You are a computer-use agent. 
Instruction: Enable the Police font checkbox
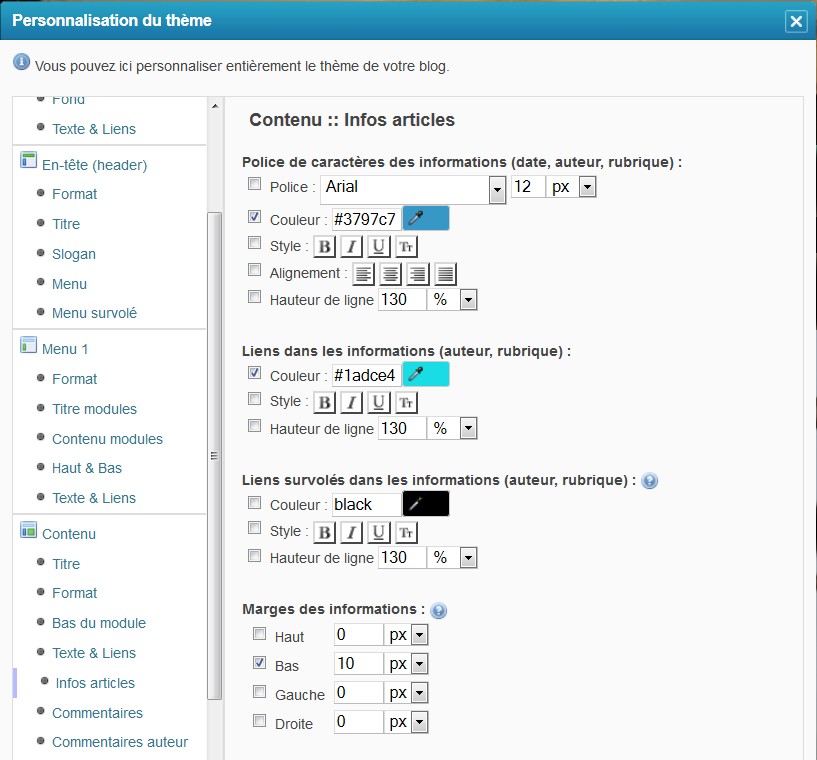pos(255,185)
